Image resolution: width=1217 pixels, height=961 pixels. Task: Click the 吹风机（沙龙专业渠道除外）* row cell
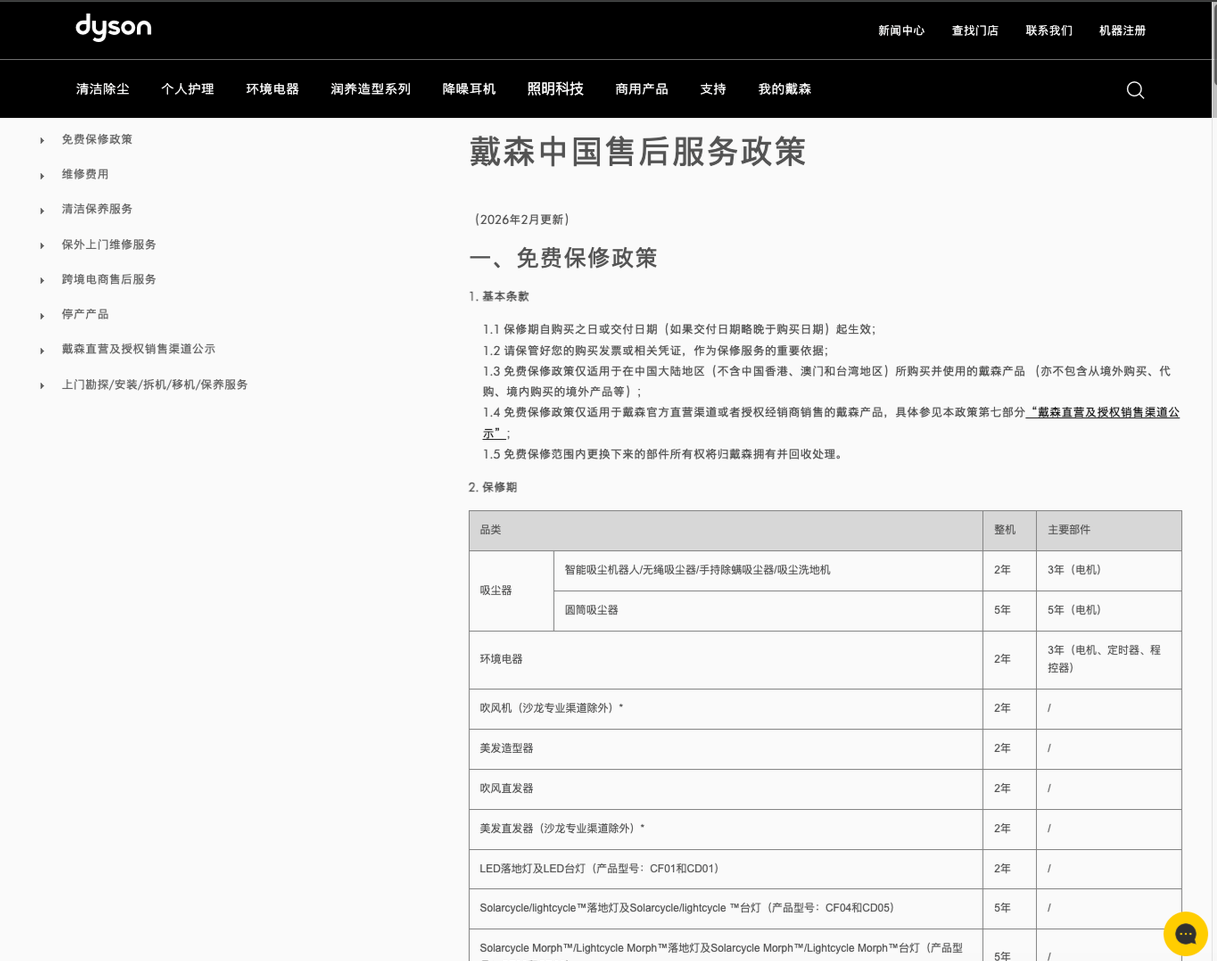coord(726,708)
